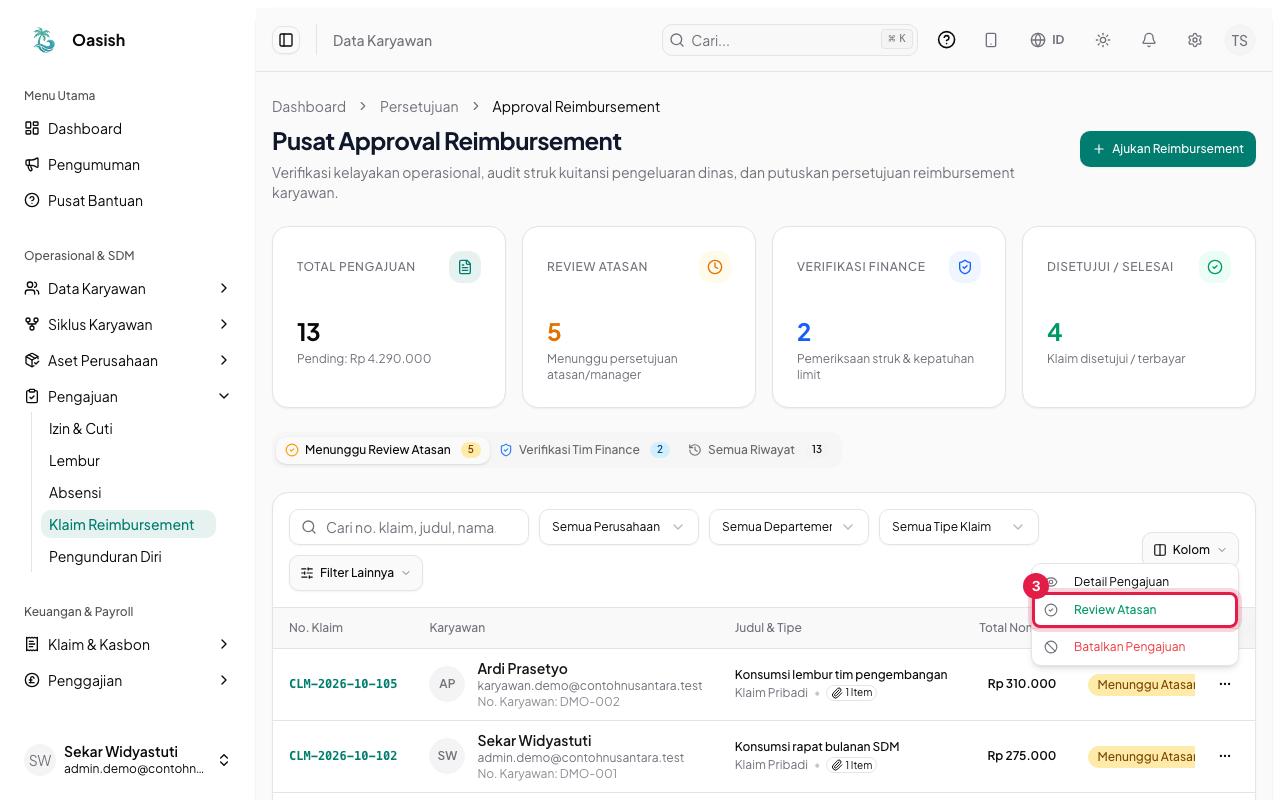Focus the klaim search input field
1280x800 pixels.
(x=409, y=527)
